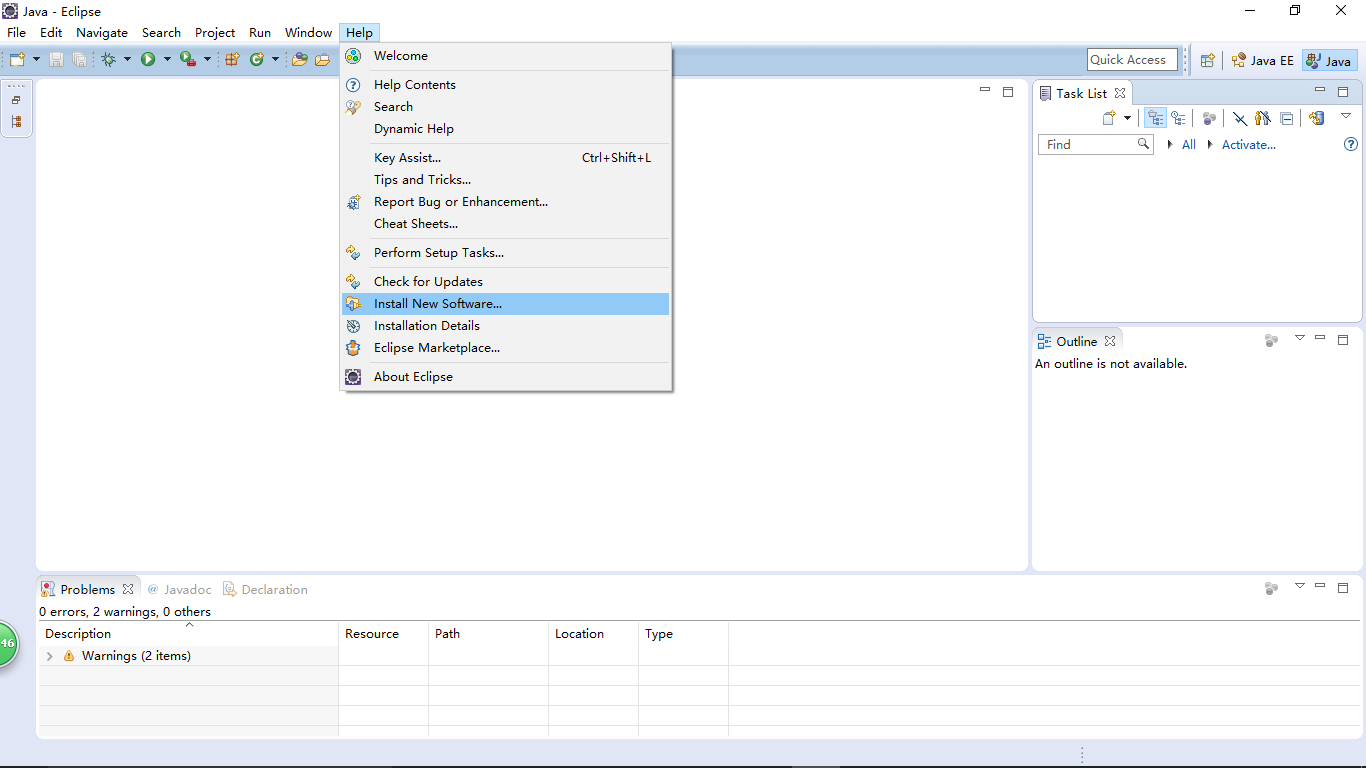Minimize the Outline view
Viewport: 1366px width, 768px height.
pyautogui.click(x=1320, y=338)
